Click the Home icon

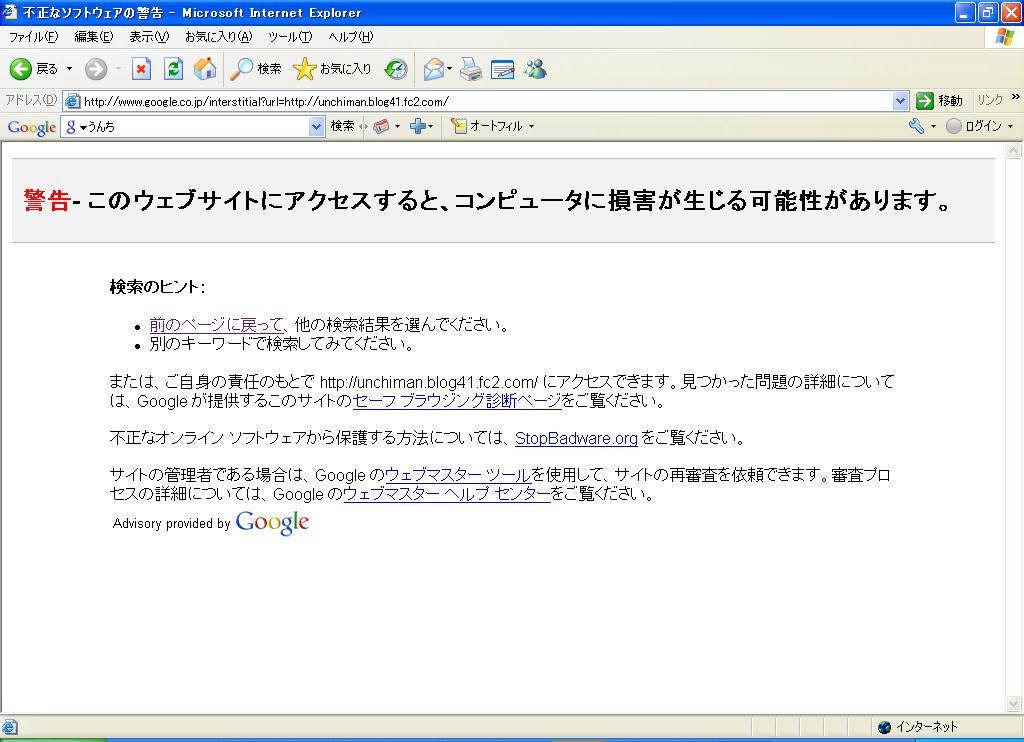pyautogui.click(x=205, y=69)
